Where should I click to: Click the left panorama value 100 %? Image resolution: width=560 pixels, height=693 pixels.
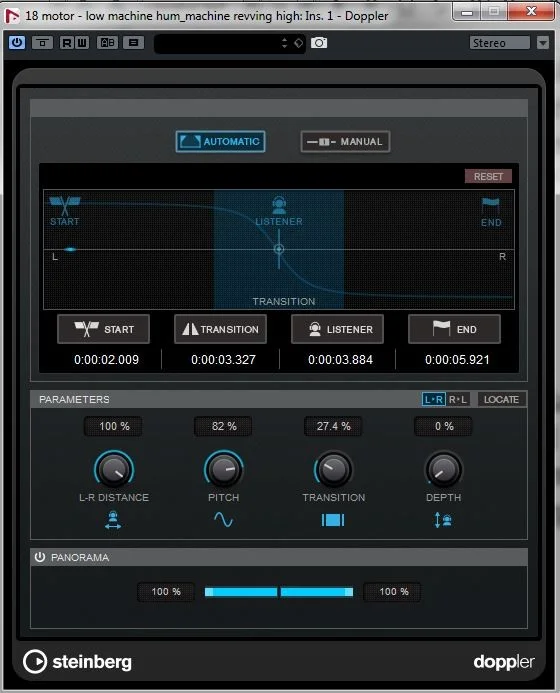click(166, 592)
